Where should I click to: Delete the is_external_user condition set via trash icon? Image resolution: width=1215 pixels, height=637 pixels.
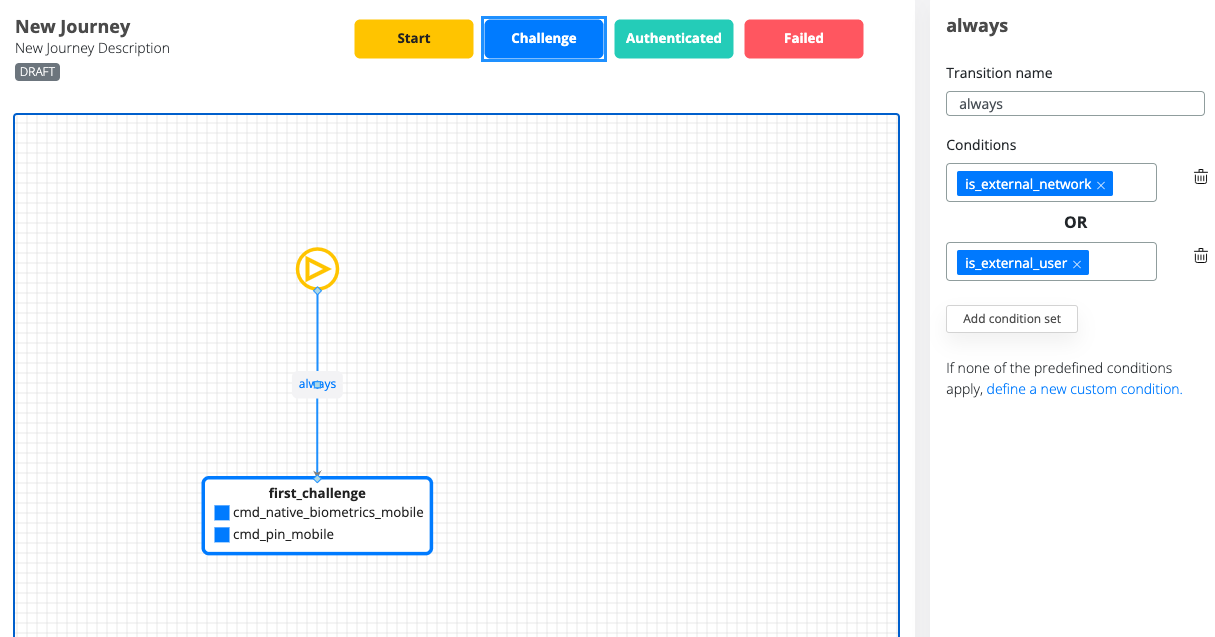pos(1200,256)
